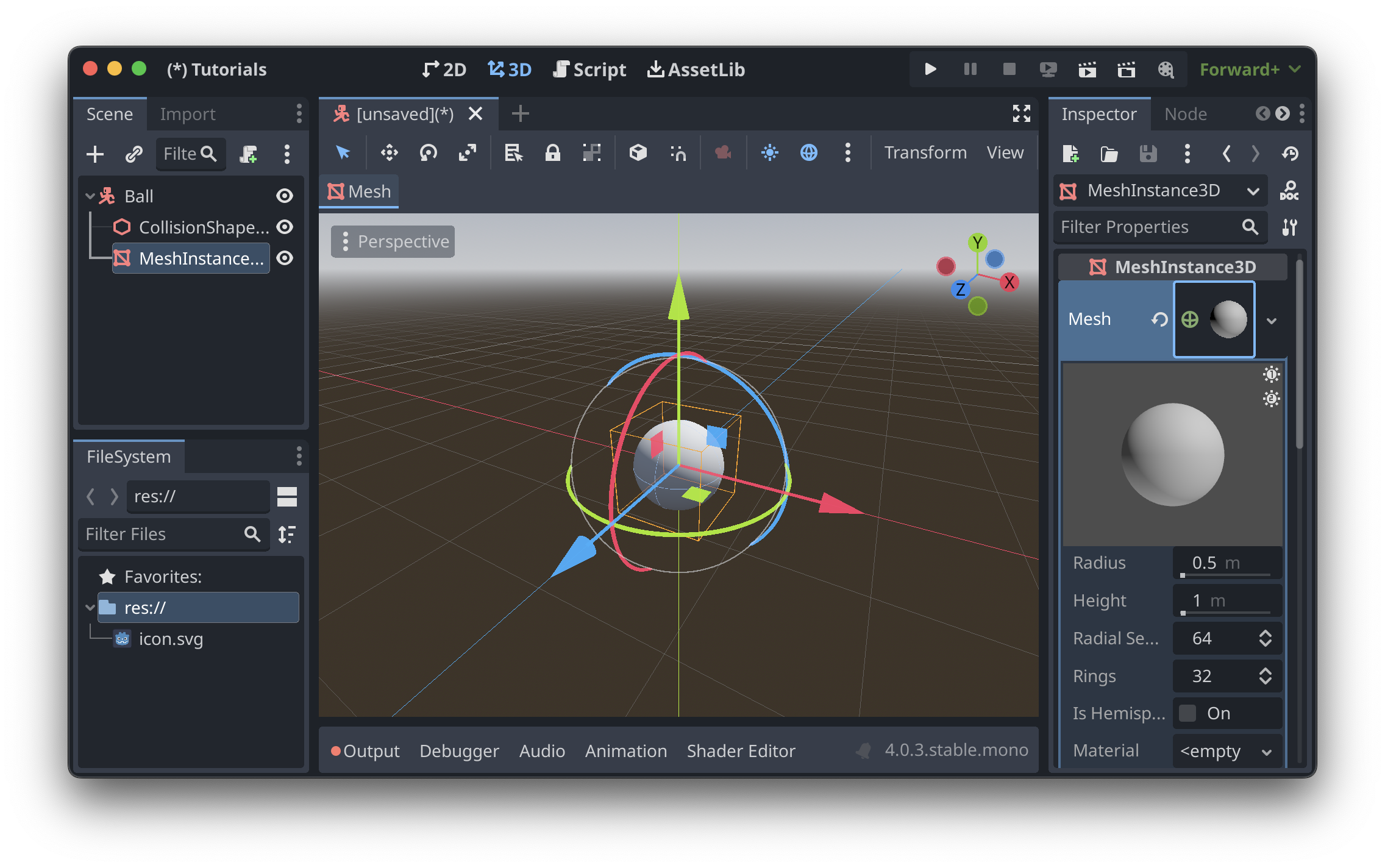Toggle MeshInstance node visibility eye

click(285, 258)
